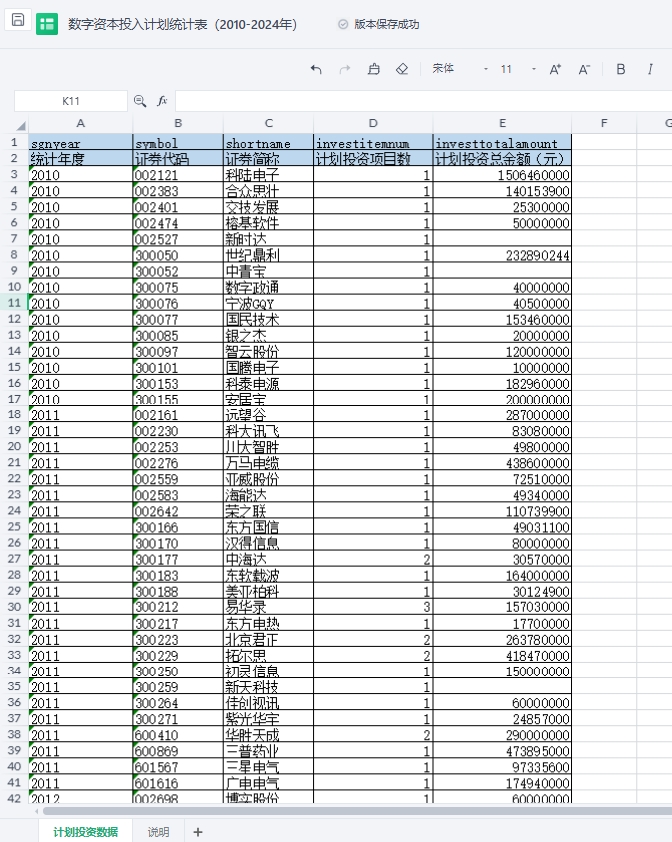
Task: Click cell containing investitemnum
Action: coord(373,143)
